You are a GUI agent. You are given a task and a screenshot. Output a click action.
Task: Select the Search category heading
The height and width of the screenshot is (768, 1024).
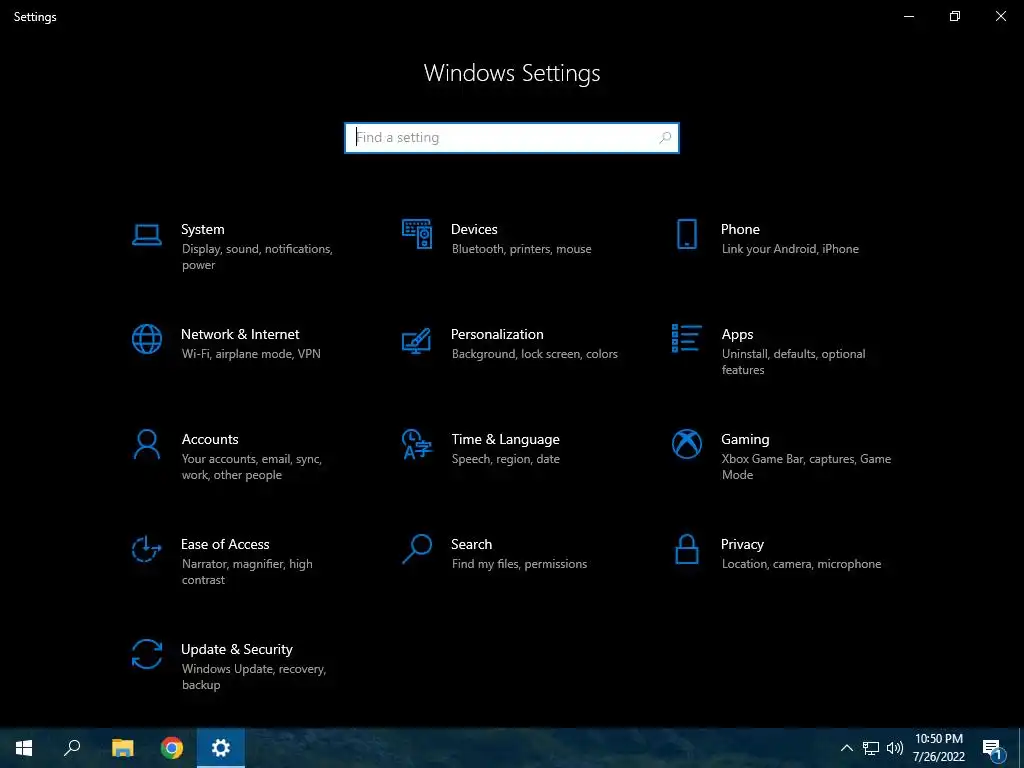(472, 545)
